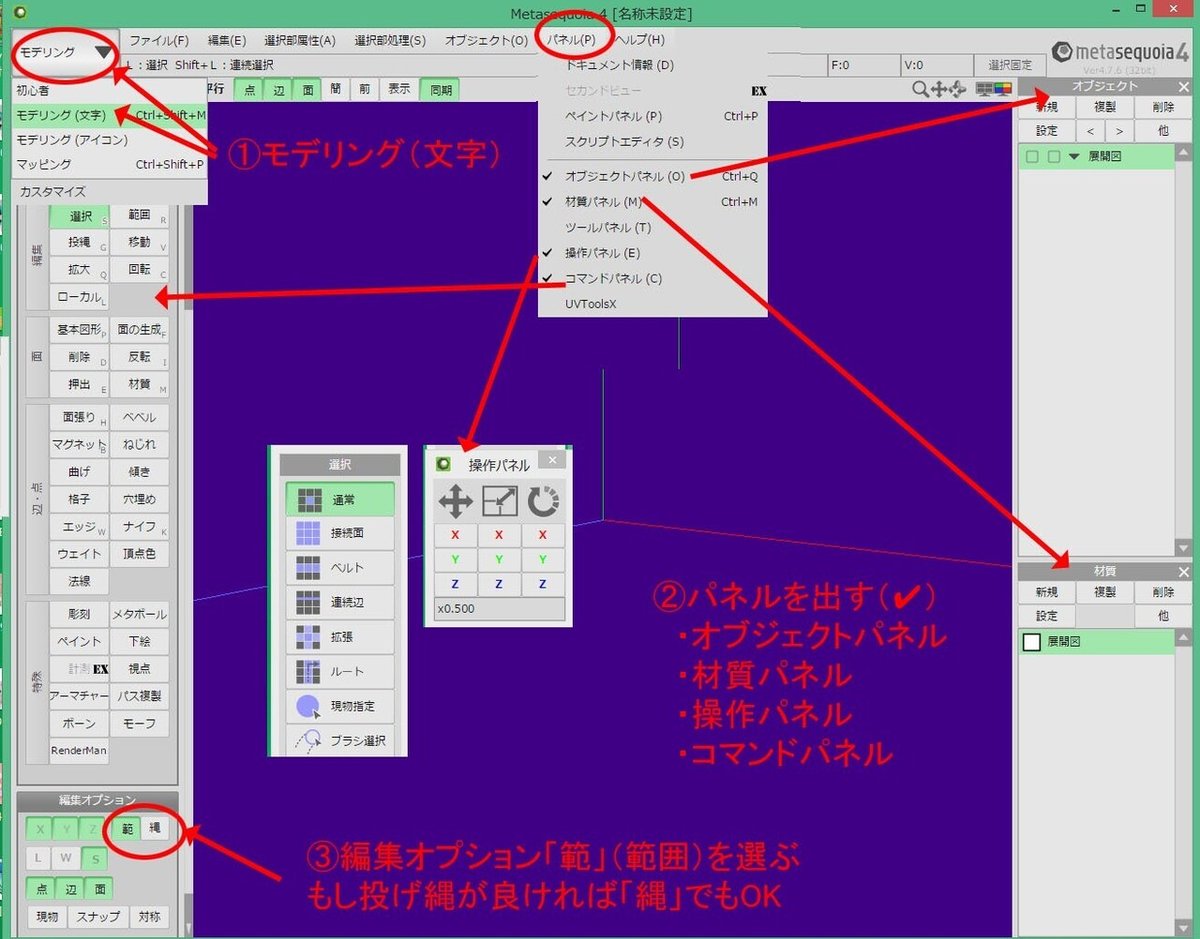Select the ナイフ command button

(x=139, y=526)
